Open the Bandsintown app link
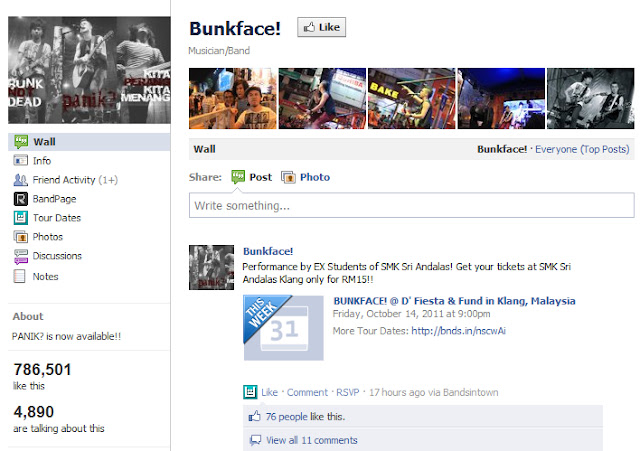This screenshot has height=451, width=640. pyautogui.click(x=471, y=392)
